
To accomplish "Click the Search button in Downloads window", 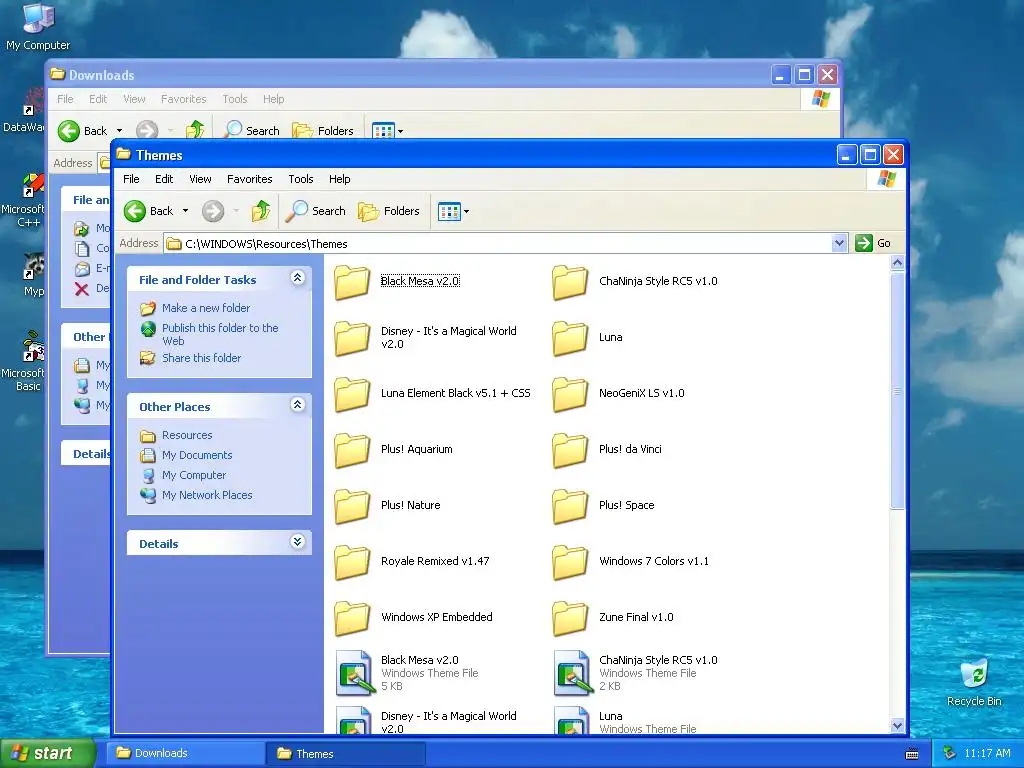I will (251, 131).
